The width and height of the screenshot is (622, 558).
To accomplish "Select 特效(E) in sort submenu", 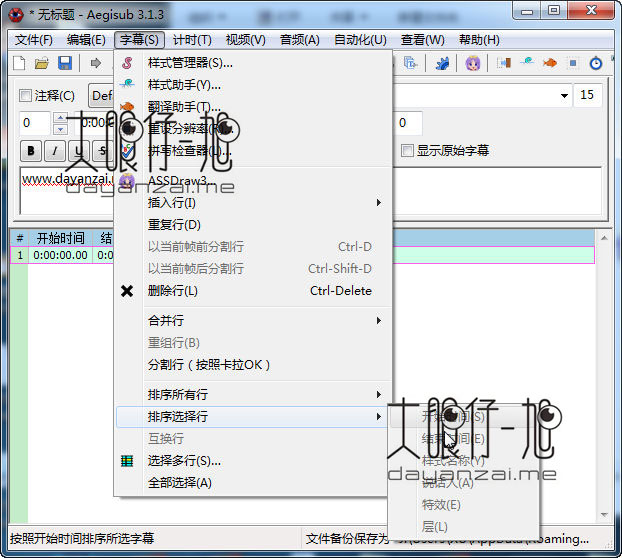I will pos(463,505).
